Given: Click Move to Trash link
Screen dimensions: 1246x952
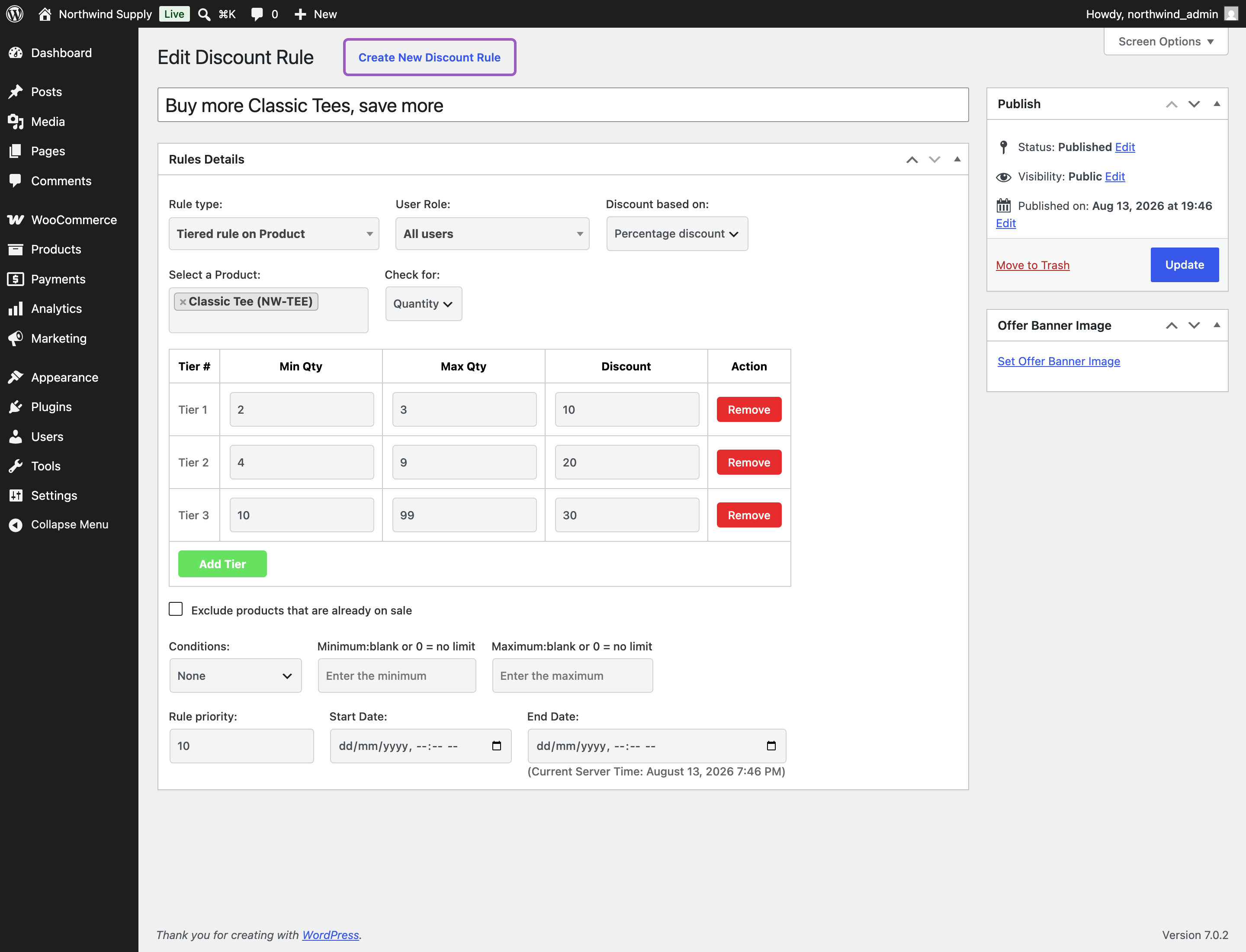Looking at the screenshot, I should pos(1032,265).
